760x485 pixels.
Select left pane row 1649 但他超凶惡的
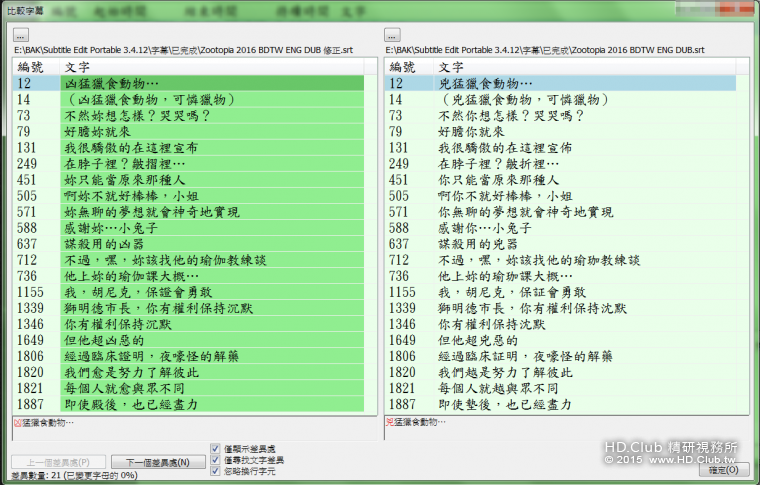(189, 340)
